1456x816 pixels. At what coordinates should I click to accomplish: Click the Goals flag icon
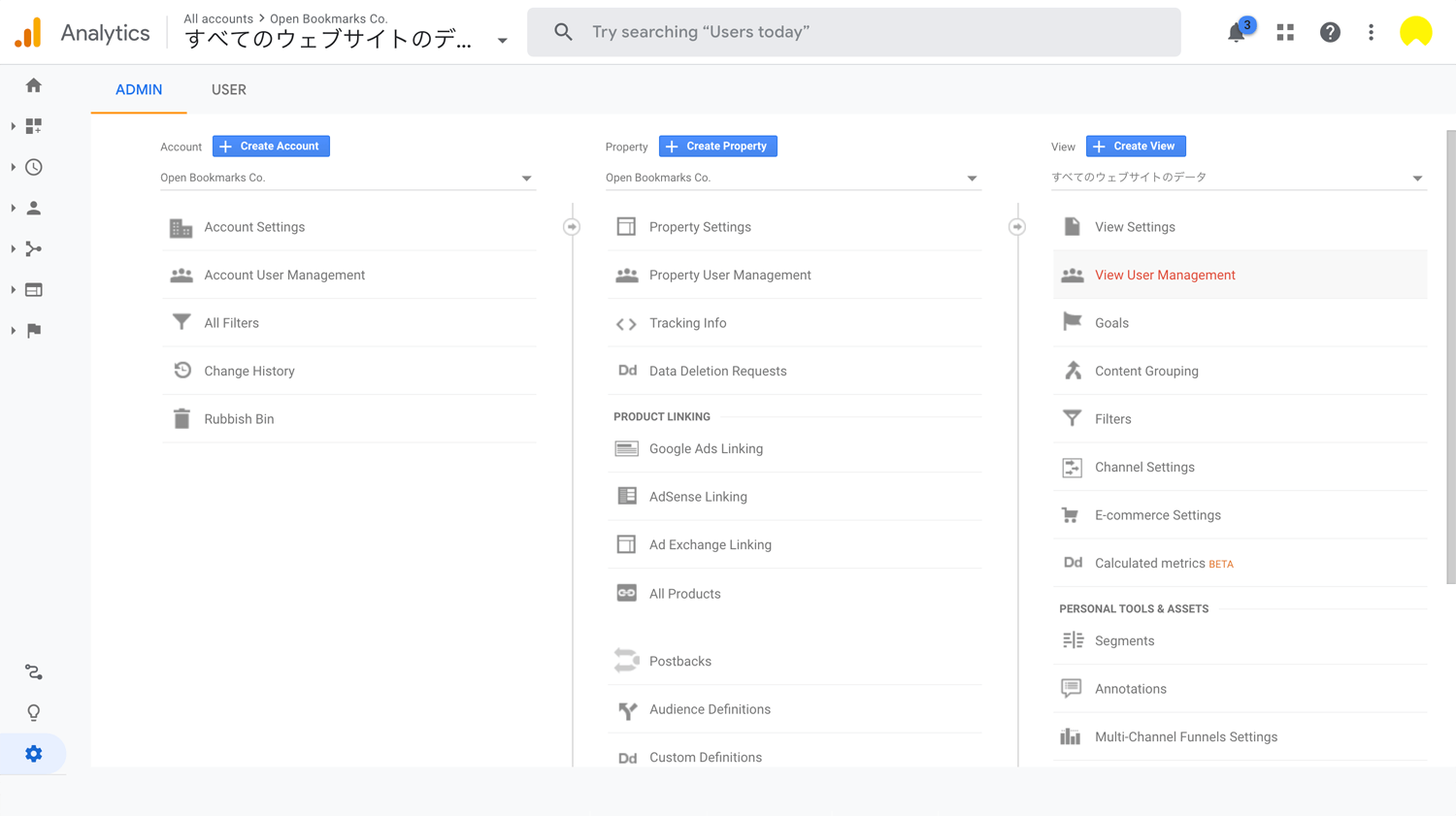pyautogui.click(x=1072, y=322)
